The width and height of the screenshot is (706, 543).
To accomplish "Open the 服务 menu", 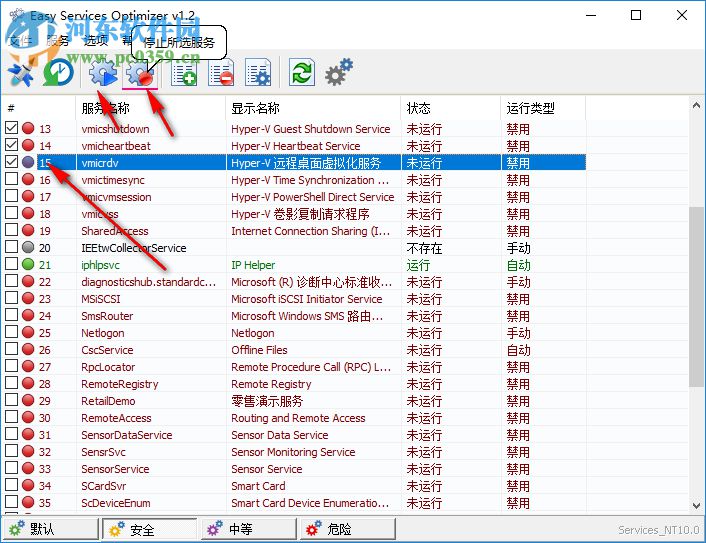I will coord(57,41).
